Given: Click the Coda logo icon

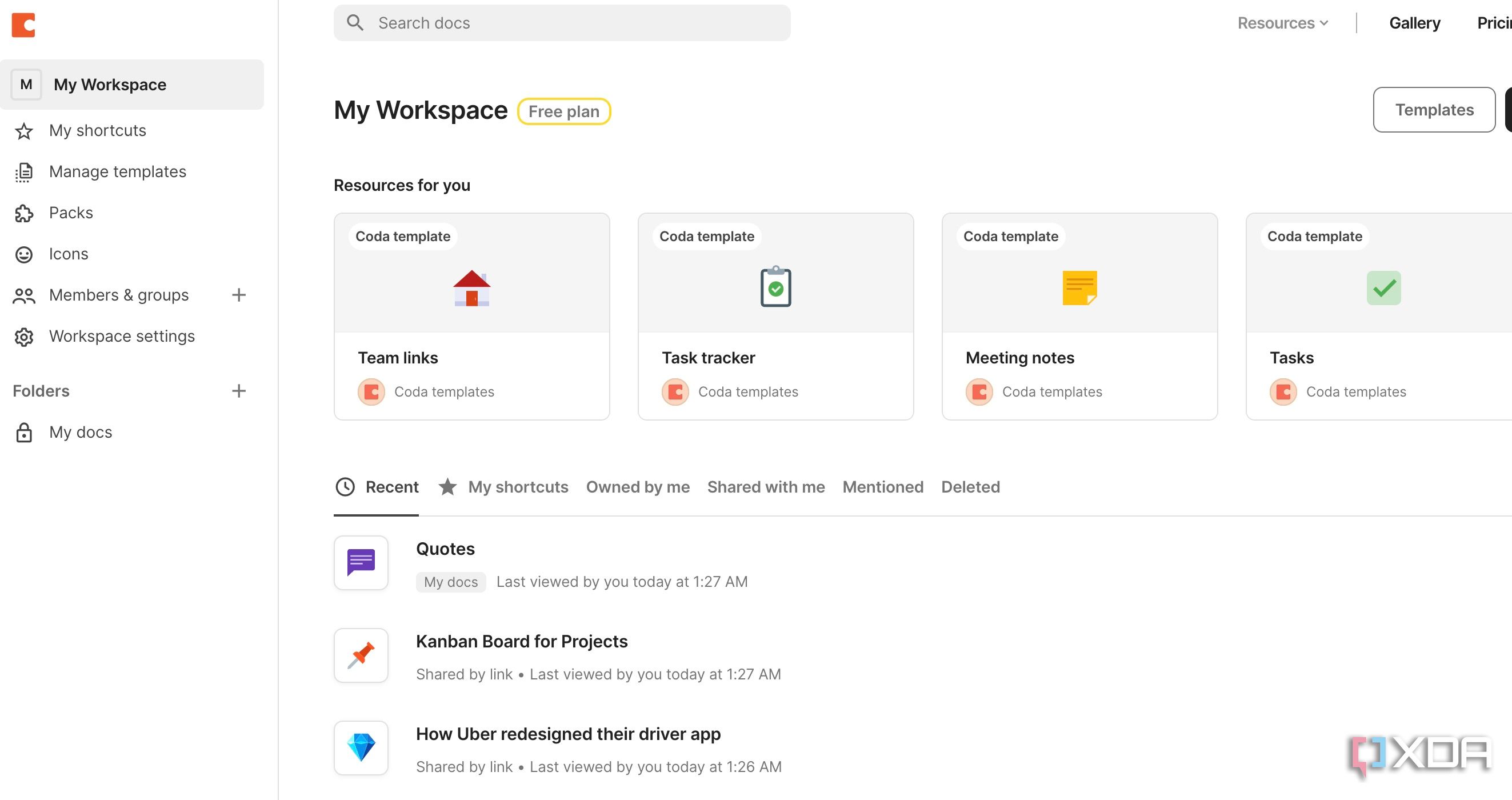Looking at the screenshot, I should click(23, 25).
